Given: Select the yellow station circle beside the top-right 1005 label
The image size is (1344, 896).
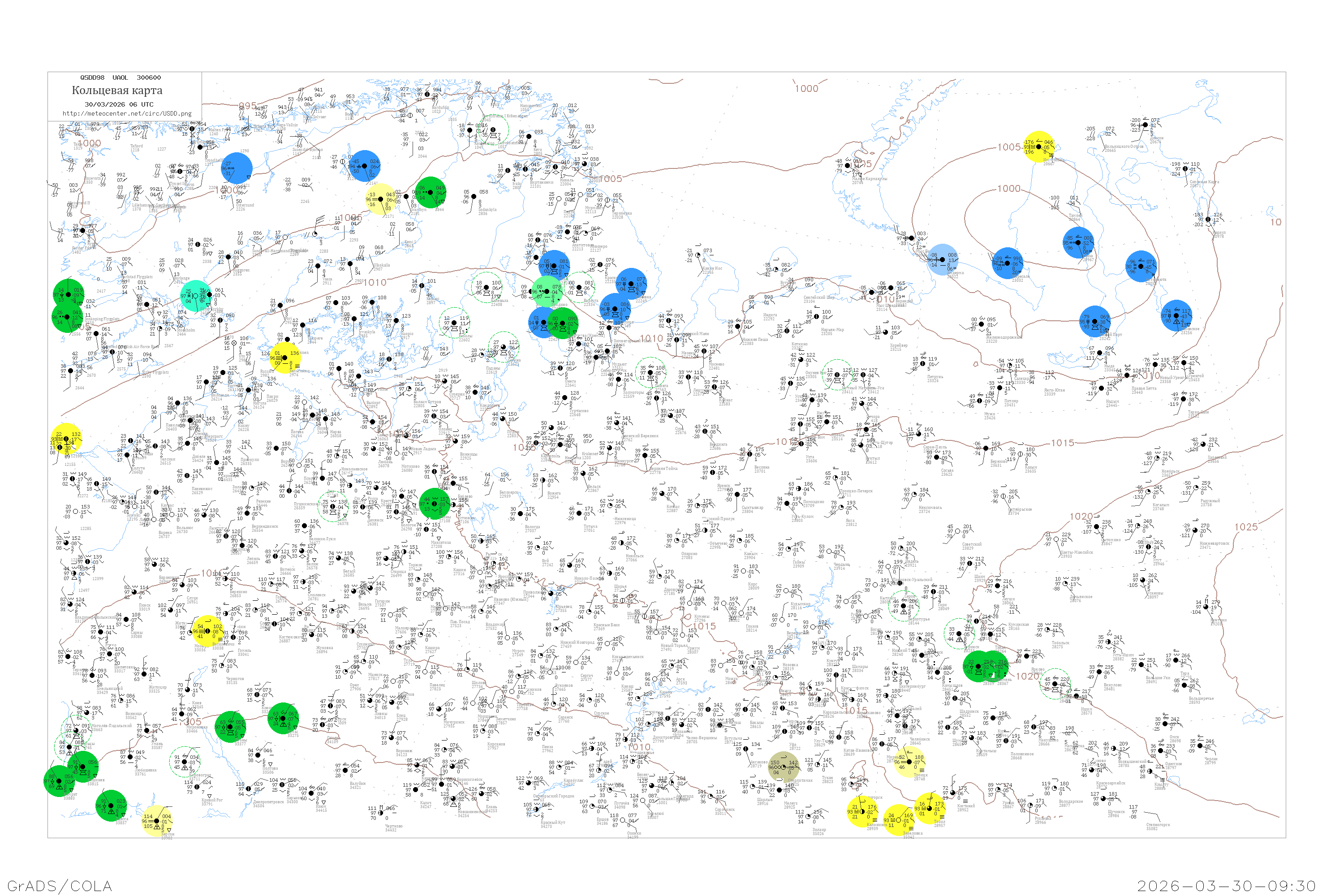Looking at the screenshot, I should [1039, 147].
